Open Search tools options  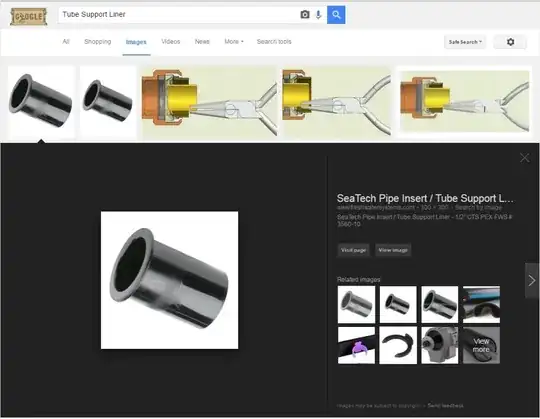tap(274, 42)
